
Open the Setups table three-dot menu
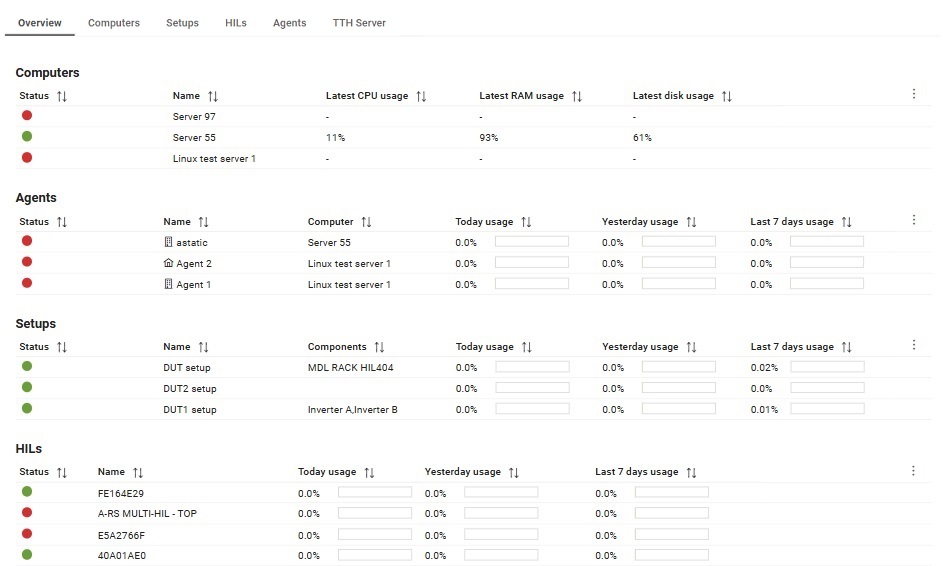click(x=914, y=345)
